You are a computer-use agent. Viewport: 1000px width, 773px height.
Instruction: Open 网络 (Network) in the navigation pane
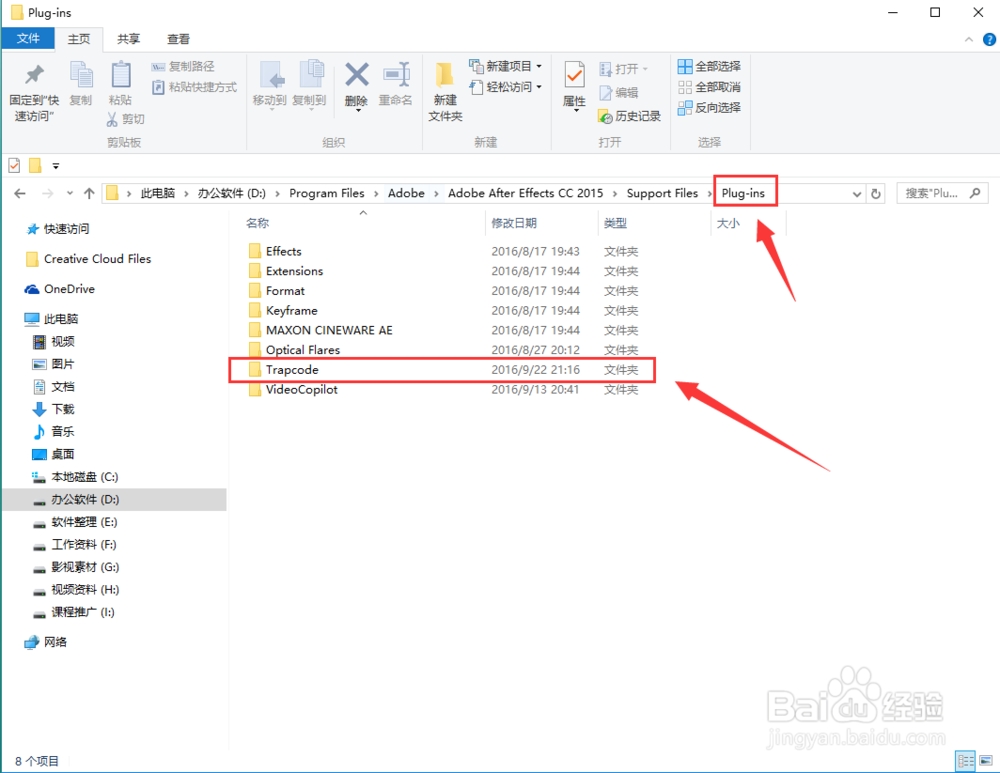point(55,642)
